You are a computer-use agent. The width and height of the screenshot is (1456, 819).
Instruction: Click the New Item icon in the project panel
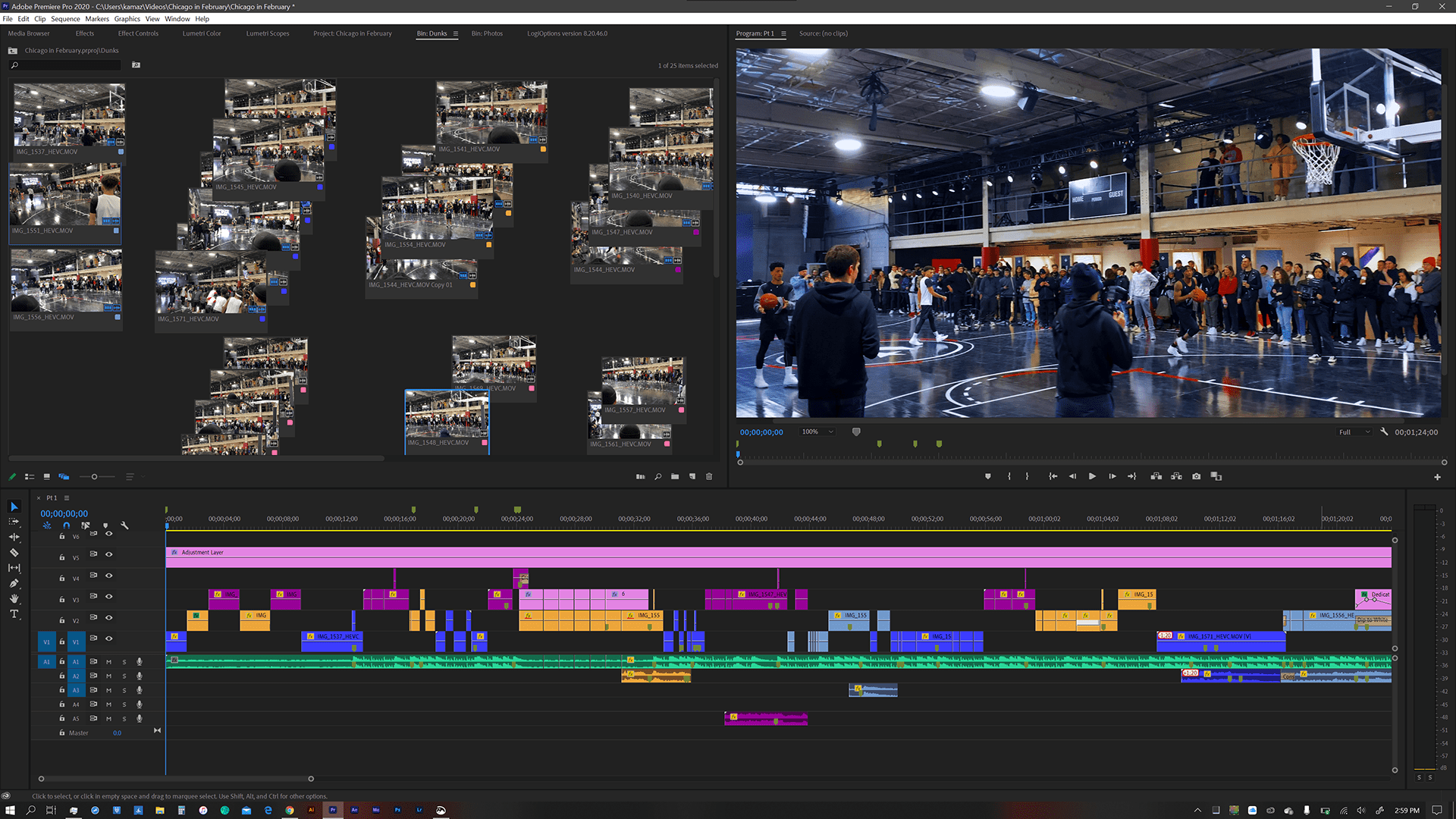click(692, 476)
